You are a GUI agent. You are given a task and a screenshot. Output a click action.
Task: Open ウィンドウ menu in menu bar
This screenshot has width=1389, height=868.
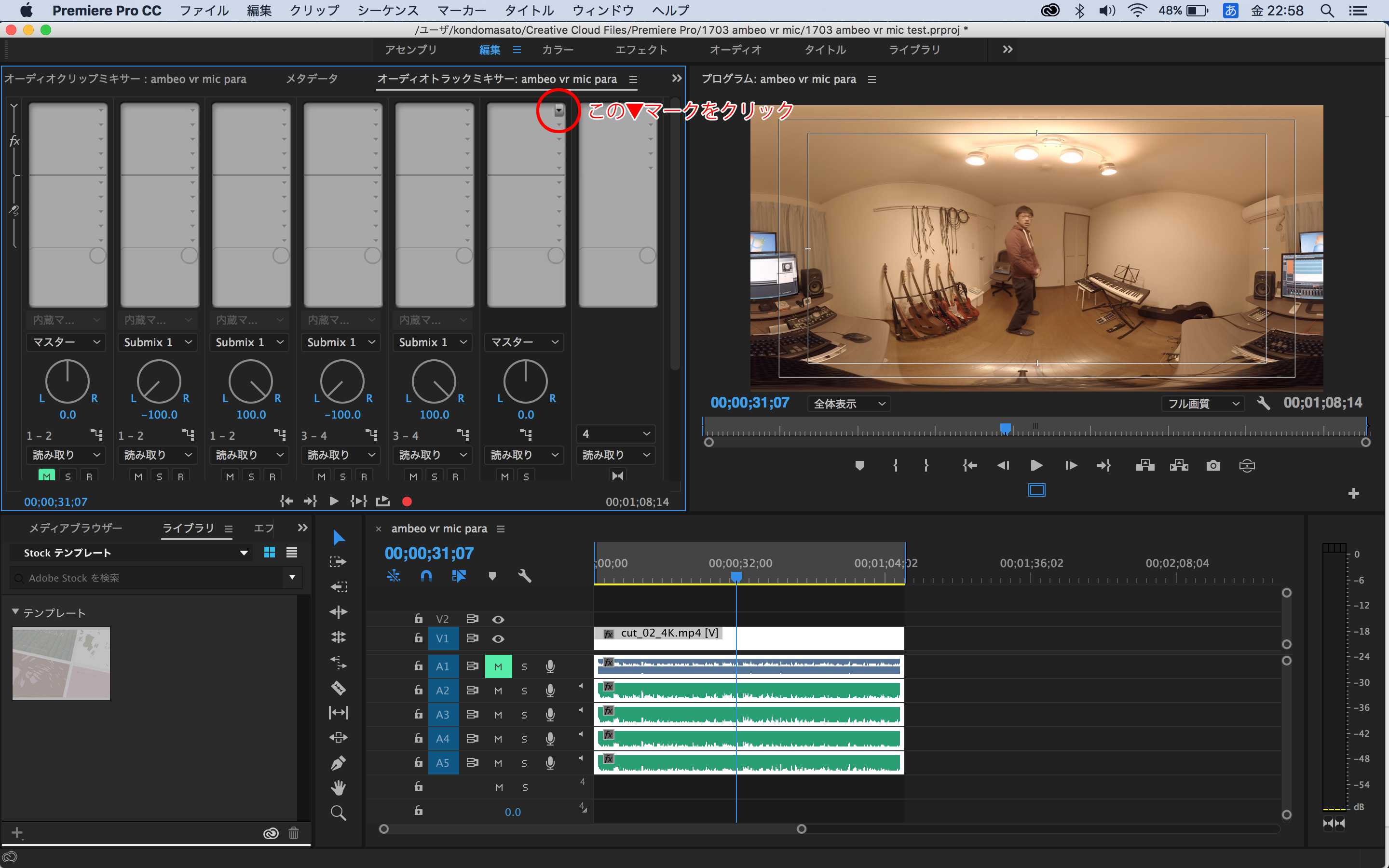click(x=603, y=10)
